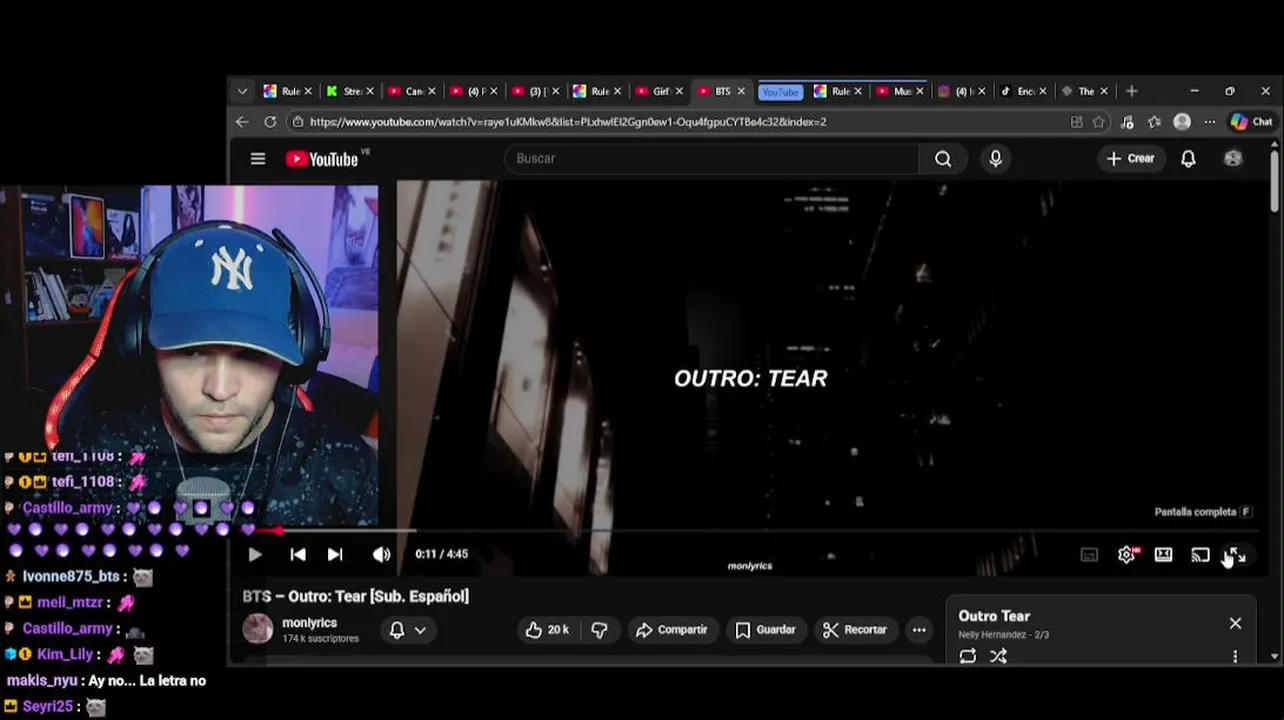The image size is (1284, 720).
Task: Like the video with 20 k likes
Action: pyautogui.click(x=547, y=630)
